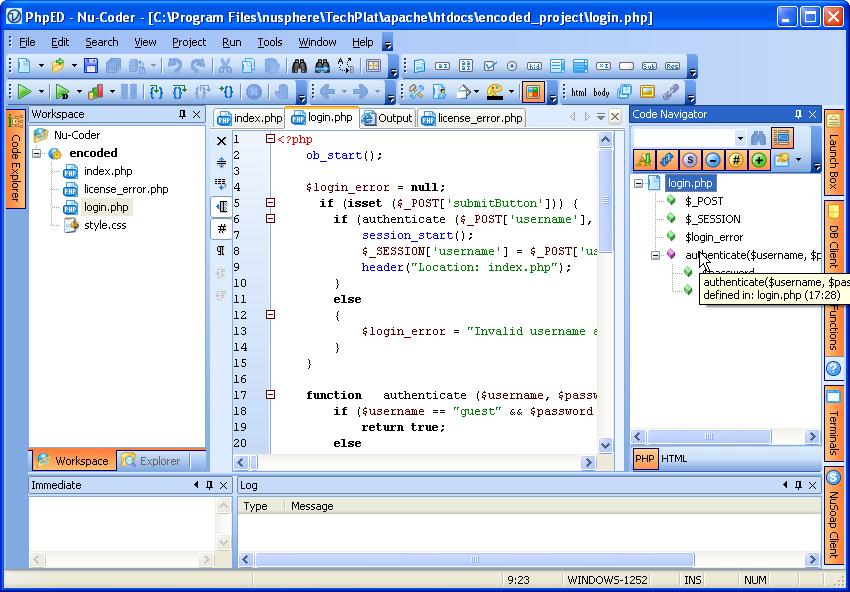Click the Settings tools icon in toolbar
The height and width of the screenshot is (592, 850).
coord(416,92)
